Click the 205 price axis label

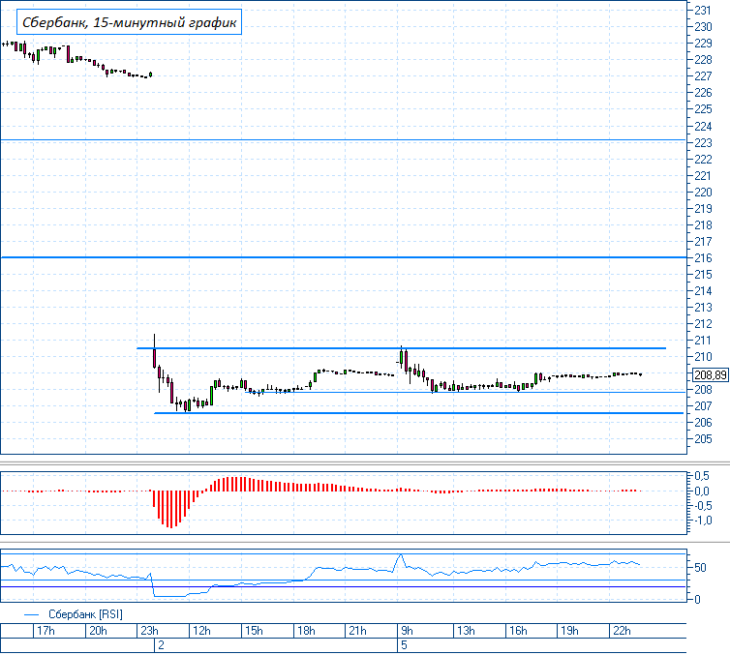tap(703, 439)
